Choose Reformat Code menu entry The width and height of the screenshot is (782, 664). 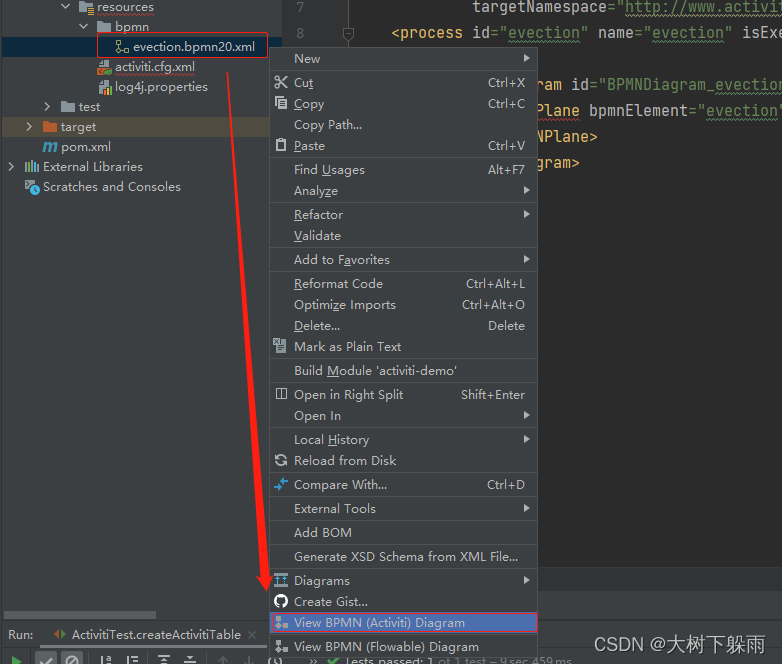(x=403, y=283)
